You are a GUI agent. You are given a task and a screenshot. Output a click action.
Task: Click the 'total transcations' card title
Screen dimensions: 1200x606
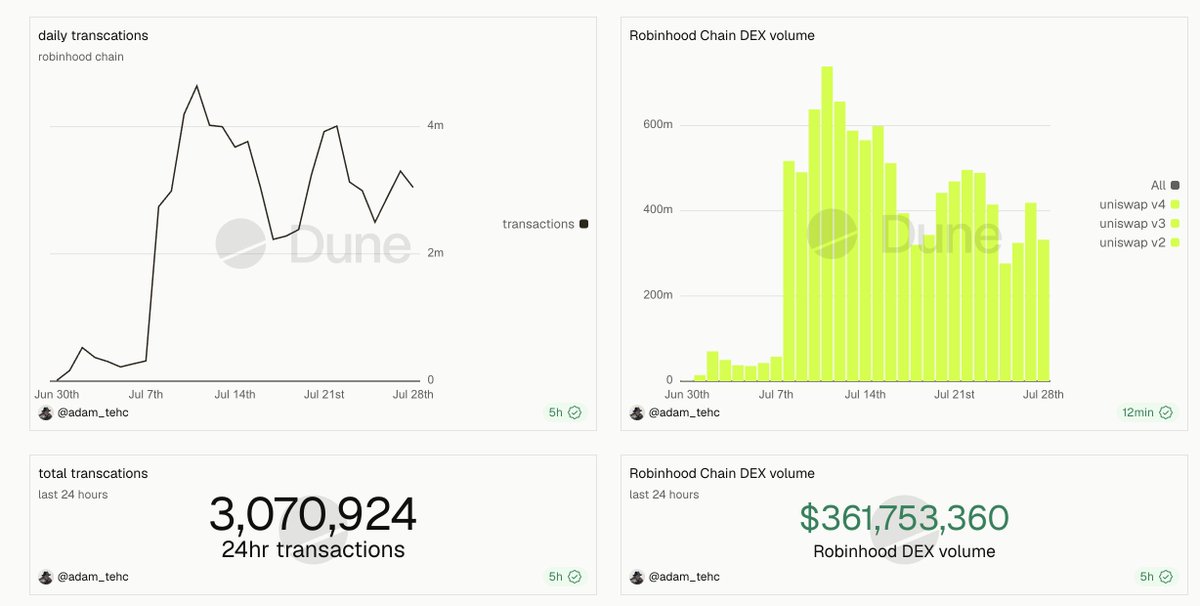(x=93, y=473)
